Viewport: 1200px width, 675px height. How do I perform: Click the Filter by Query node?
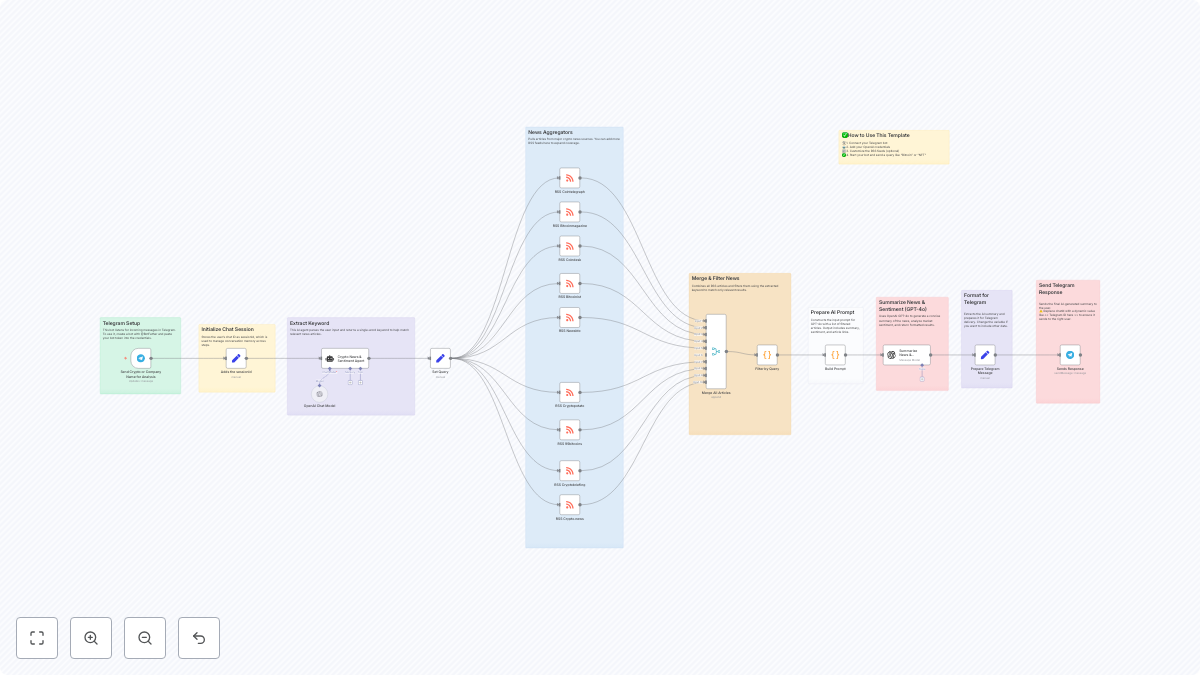(x=767, y=353)
